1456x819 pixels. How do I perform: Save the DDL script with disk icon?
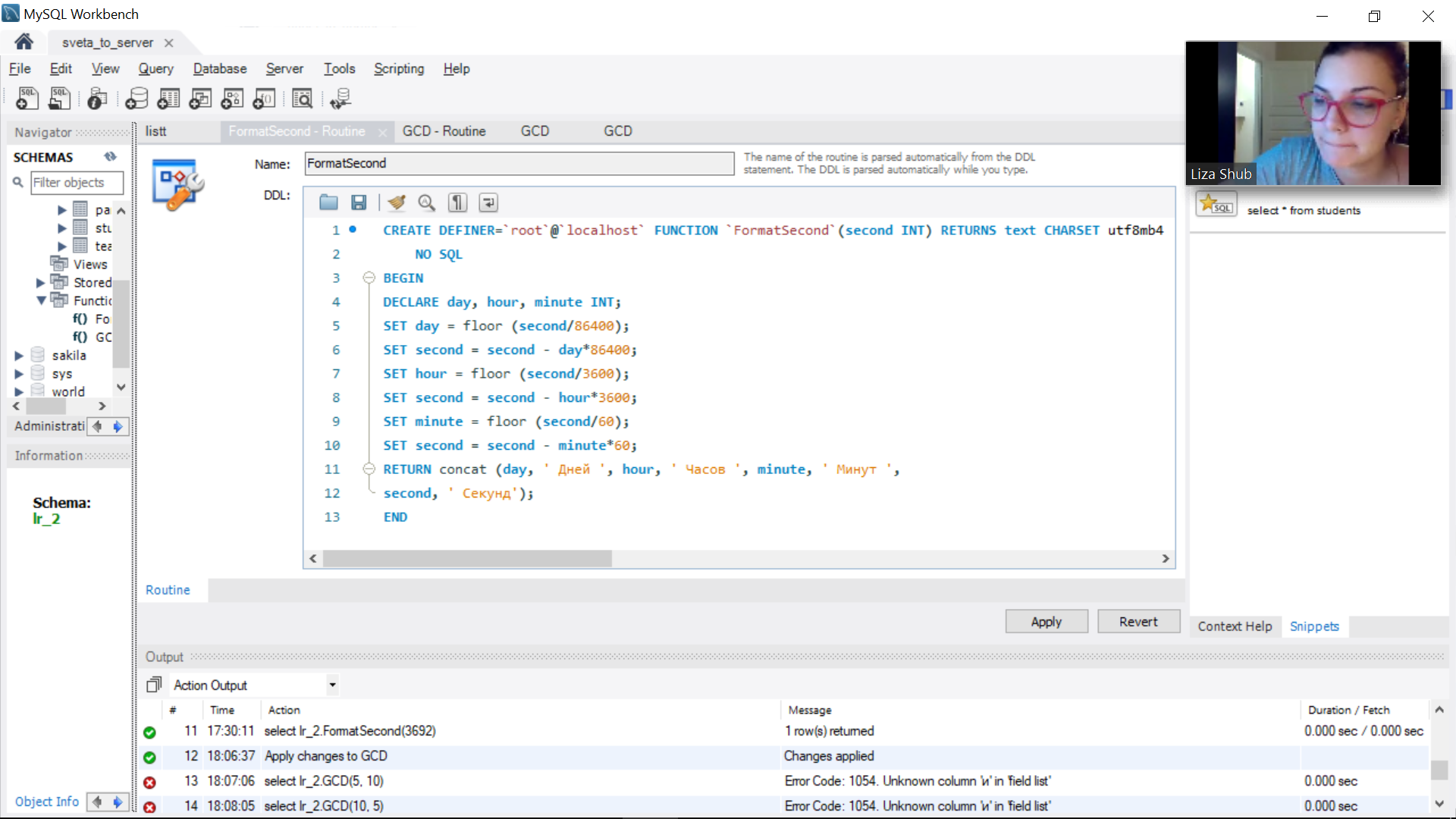pos(359,202)
